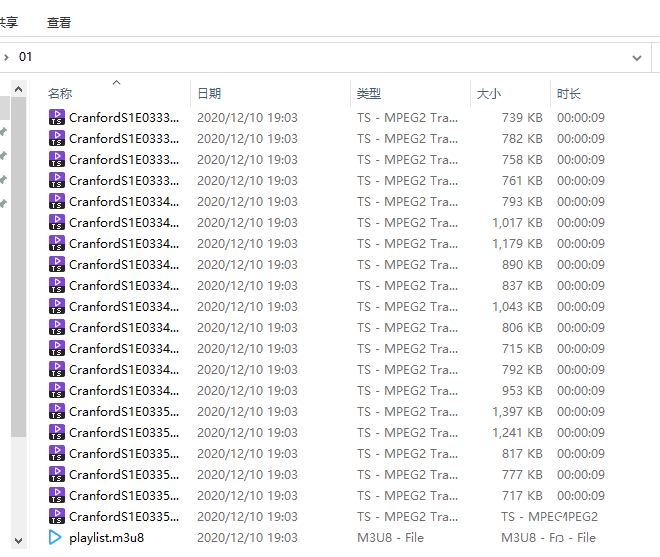Select the TS icon in the 1,241 KB row
660x557 pixels.
pyautogui.click(x=57, y=433)
